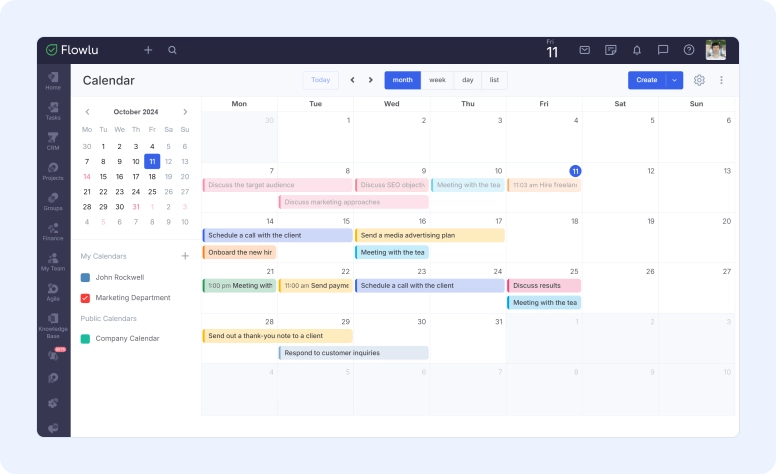Open the My Team sidebar icon
Image resolution: width=776 pixels, height=474 pixels.
click(x=53, y=262)
